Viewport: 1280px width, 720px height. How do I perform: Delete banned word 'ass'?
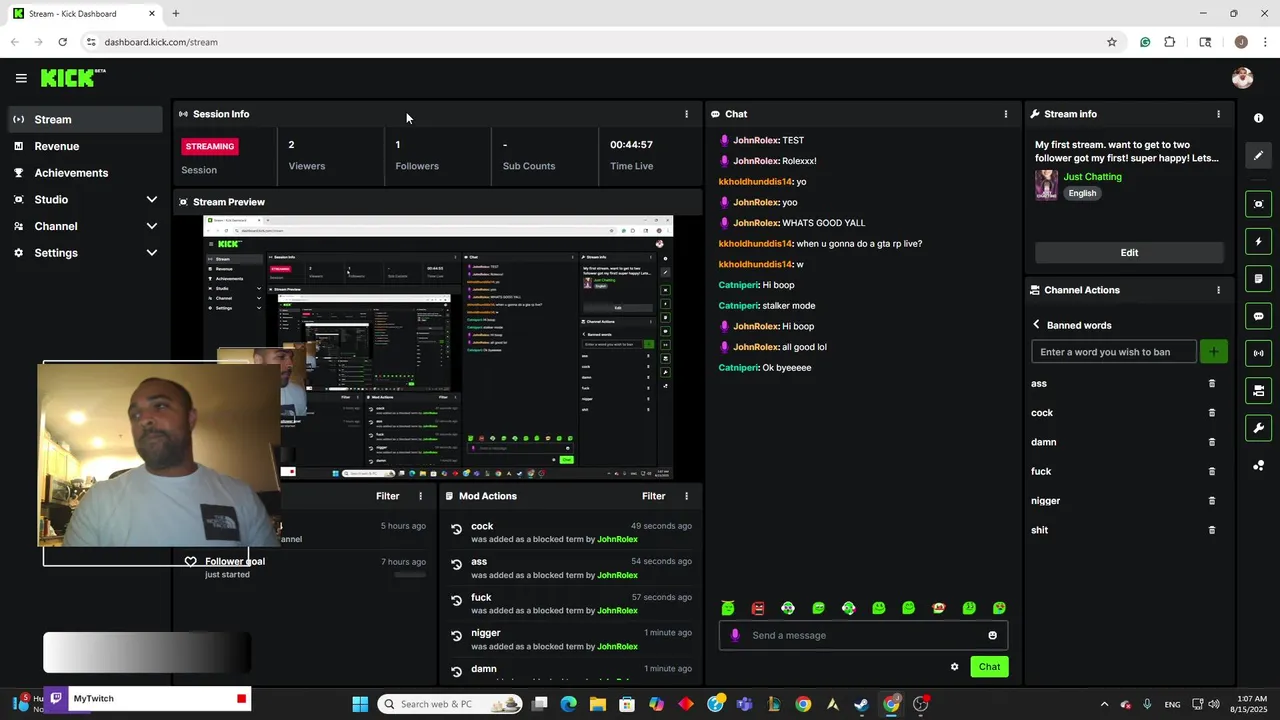pyautogui.click(x=1212, y=383)
